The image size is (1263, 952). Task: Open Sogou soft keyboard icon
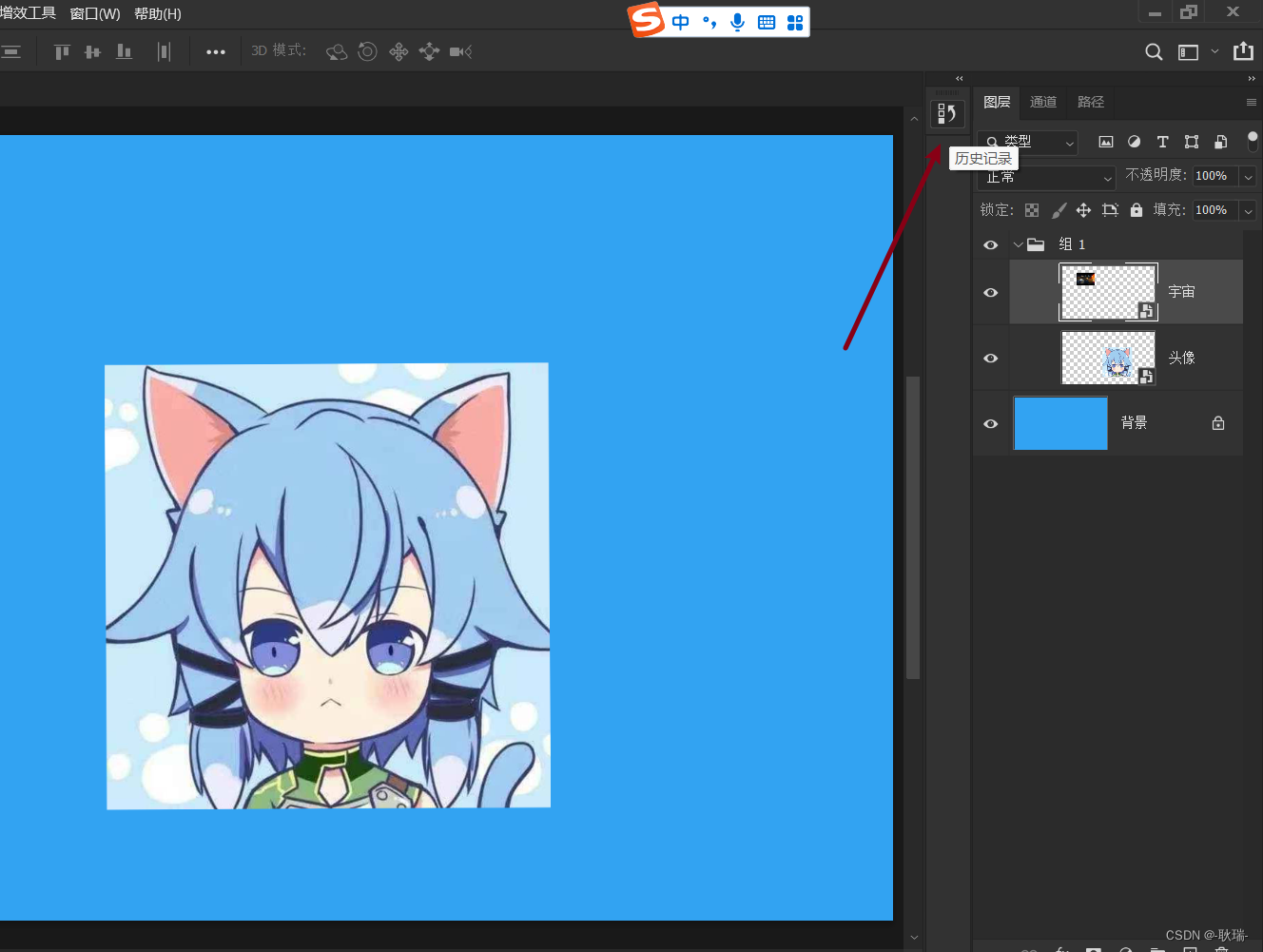tap(767, 22)
